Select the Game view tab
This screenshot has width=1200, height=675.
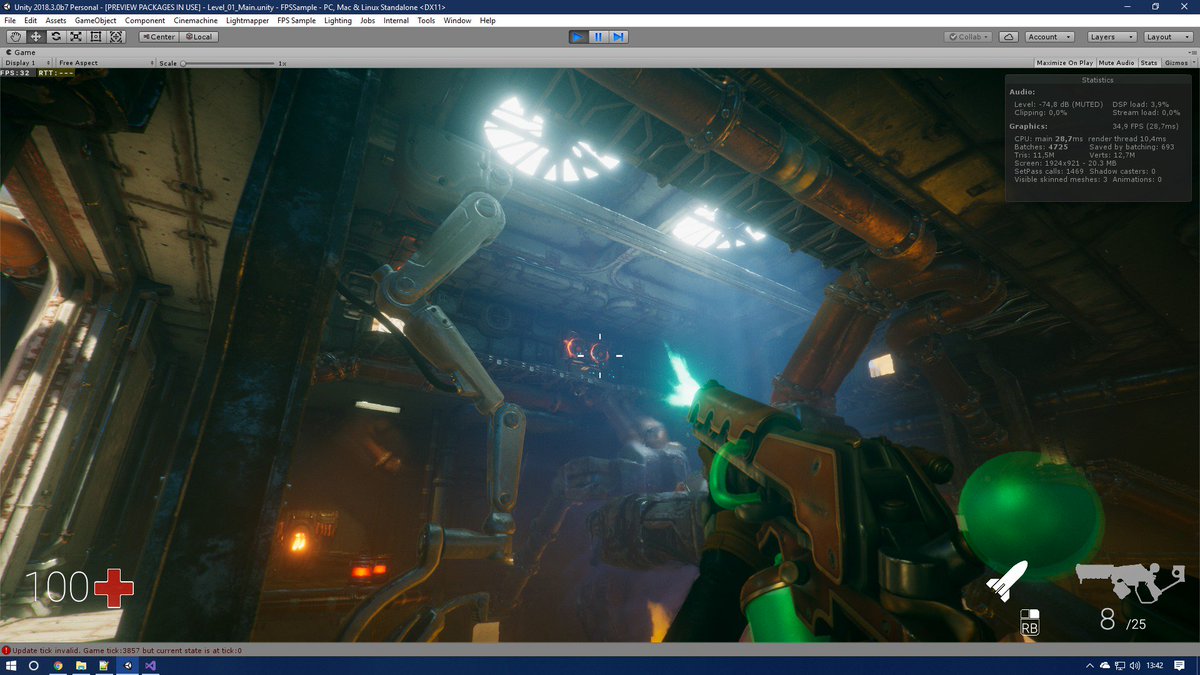tap(22, 51)
